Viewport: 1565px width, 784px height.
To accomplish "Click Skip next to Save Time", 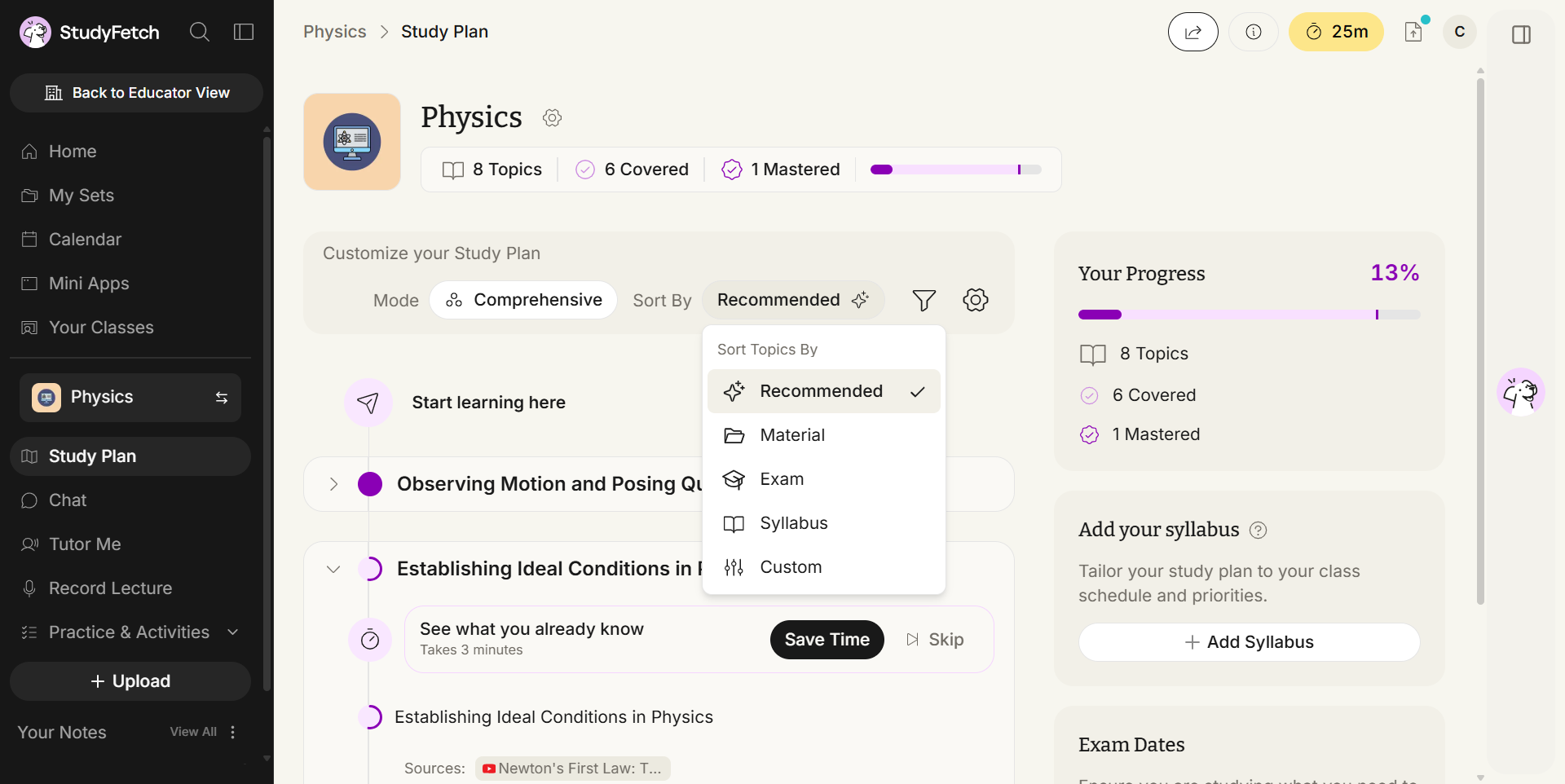I will coord(935,640).
